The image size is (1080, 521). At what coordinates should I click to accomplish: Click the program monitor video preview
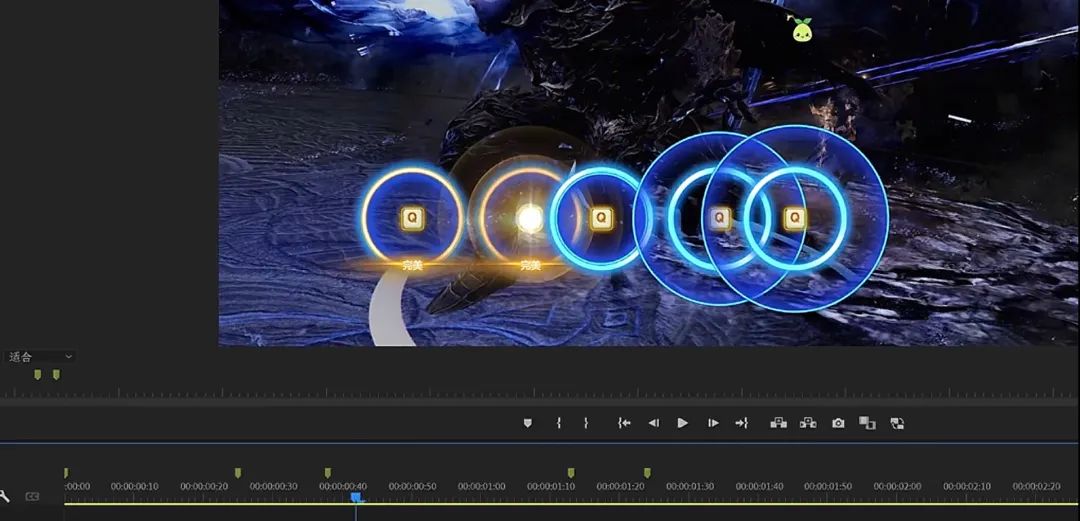tap(649, 172)
